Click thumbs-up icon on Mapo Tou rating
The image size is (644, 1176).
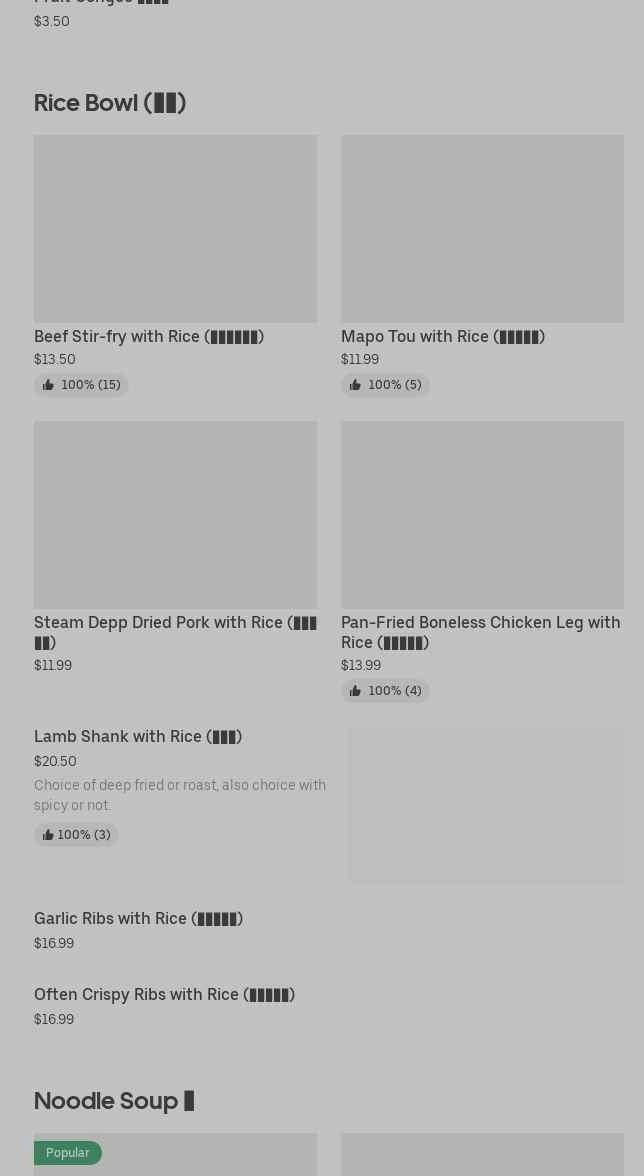tap(355, 385)
